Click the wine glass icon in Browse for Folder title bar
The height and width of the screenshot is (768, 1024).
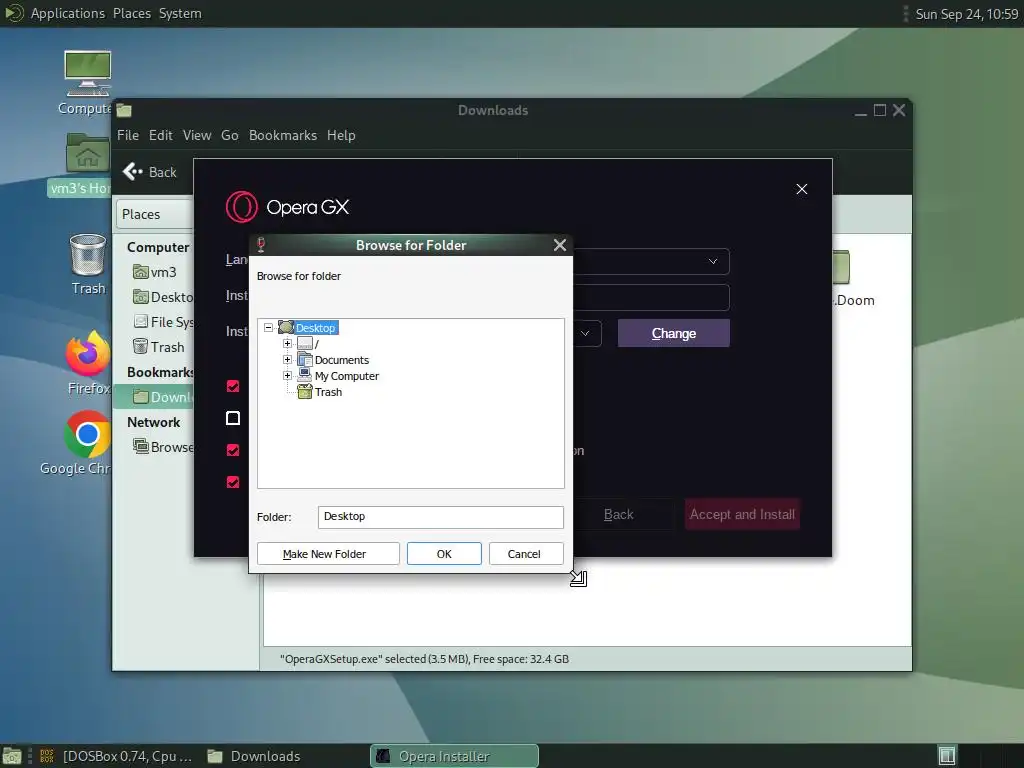(x=261, y=245)
